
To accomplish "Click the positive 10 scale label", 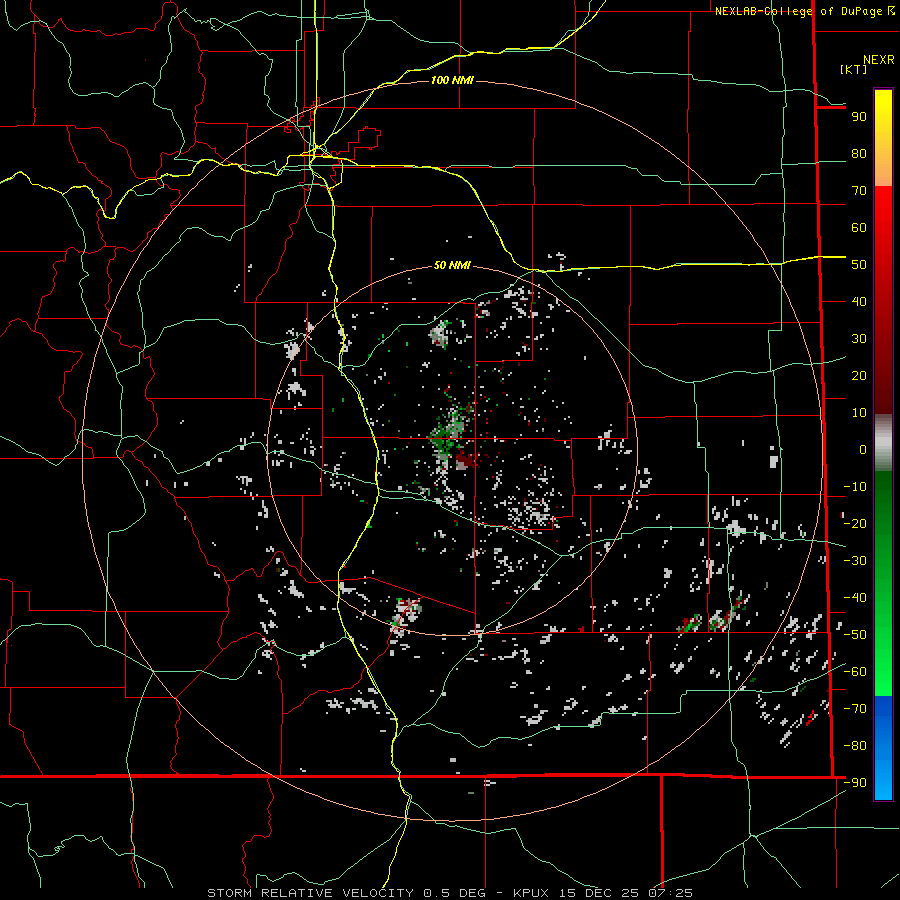I will [x=859, y=413].
